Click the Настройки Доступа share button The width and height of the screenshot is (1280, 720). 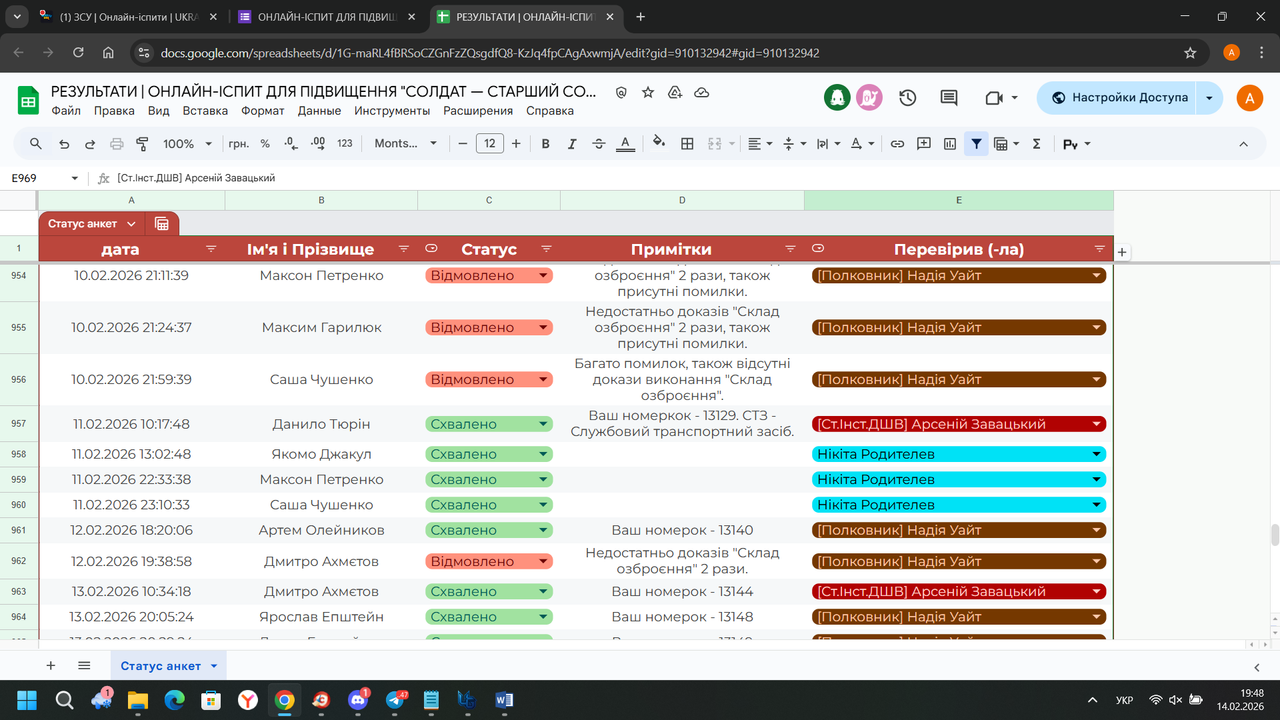tap(1120, 97)
